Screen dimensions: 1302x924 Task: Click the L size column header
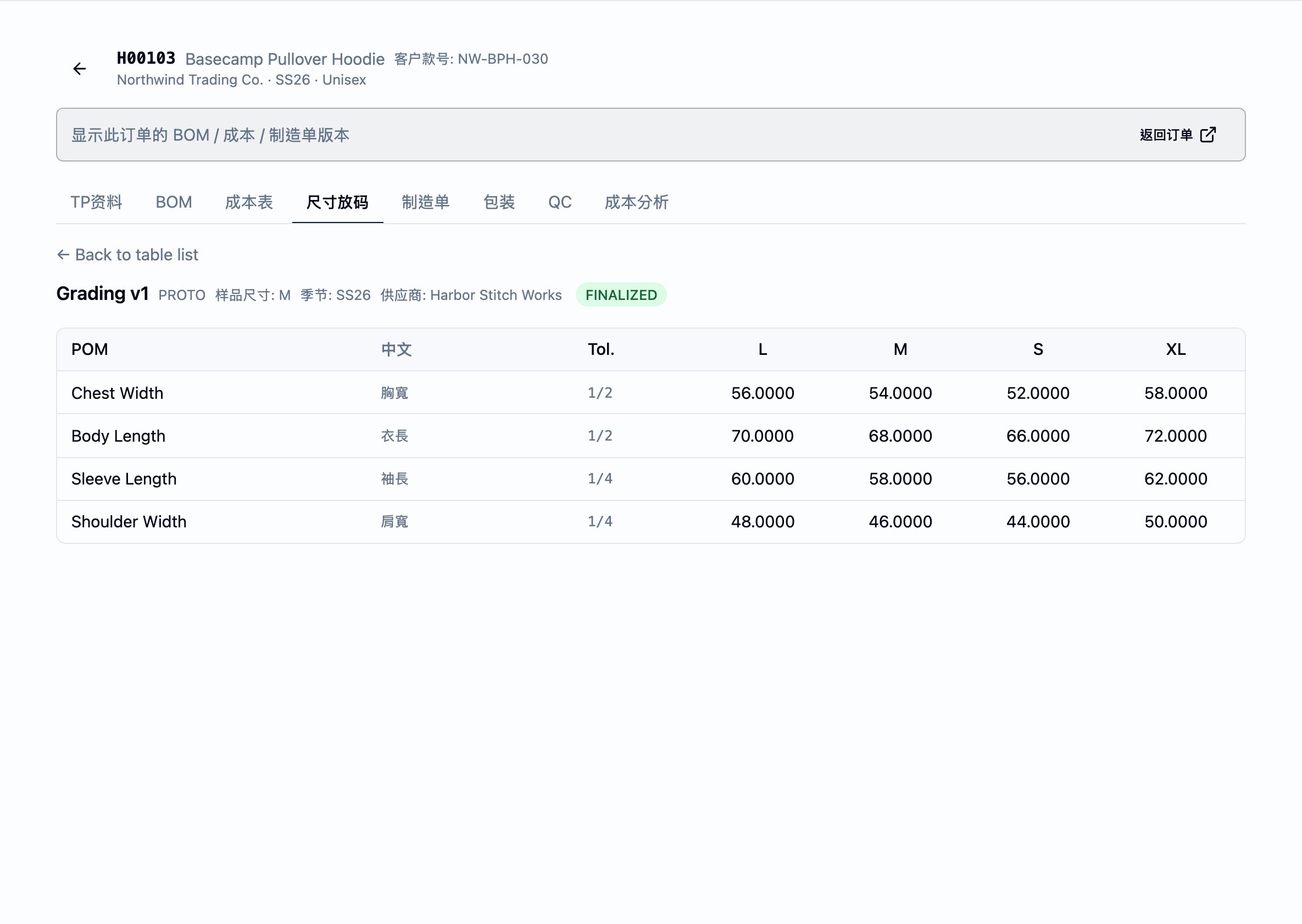763,349
